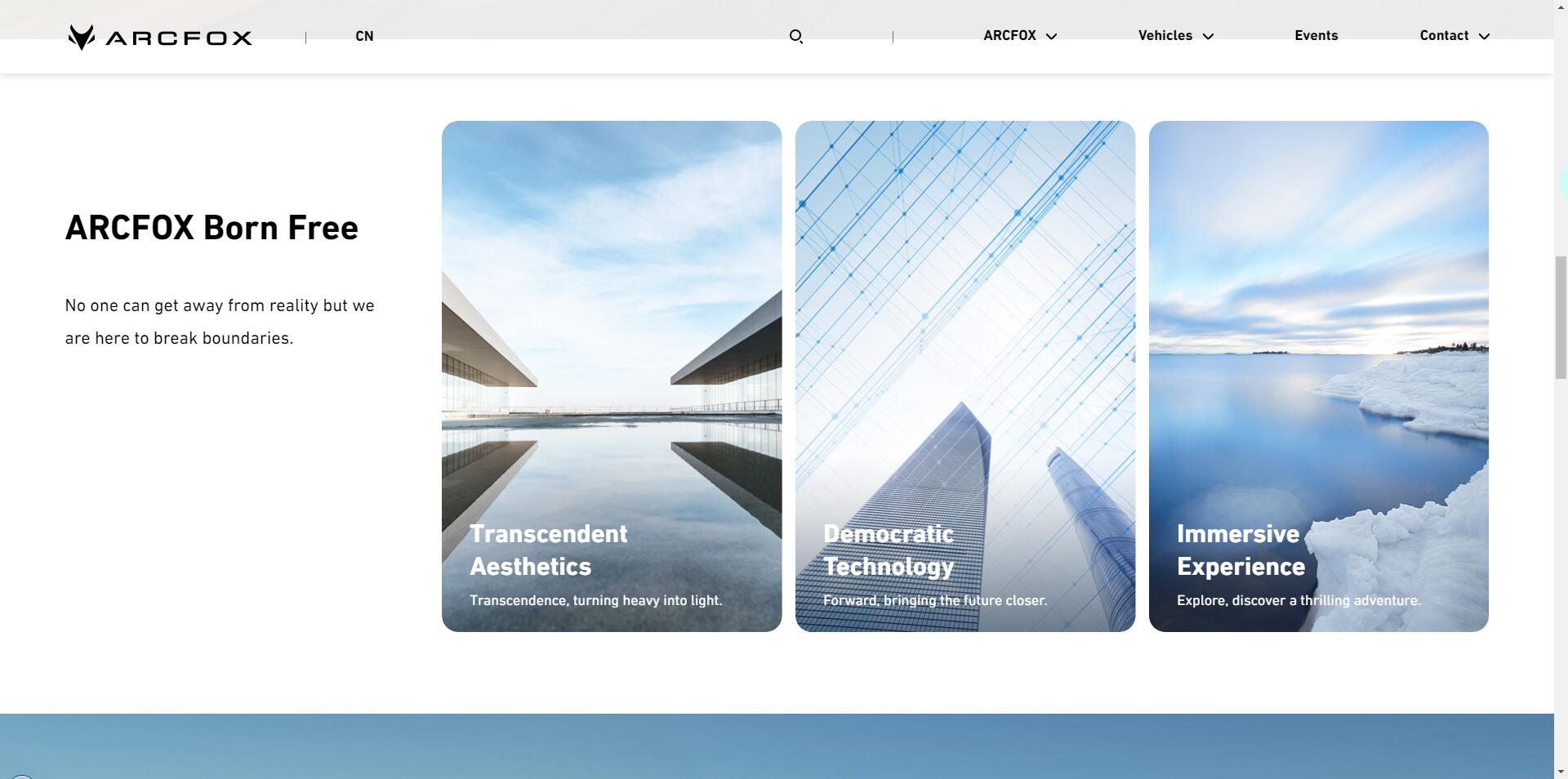Click the scrollbar up arrow
1568x779 pixels.
(x=1561, y=7)
